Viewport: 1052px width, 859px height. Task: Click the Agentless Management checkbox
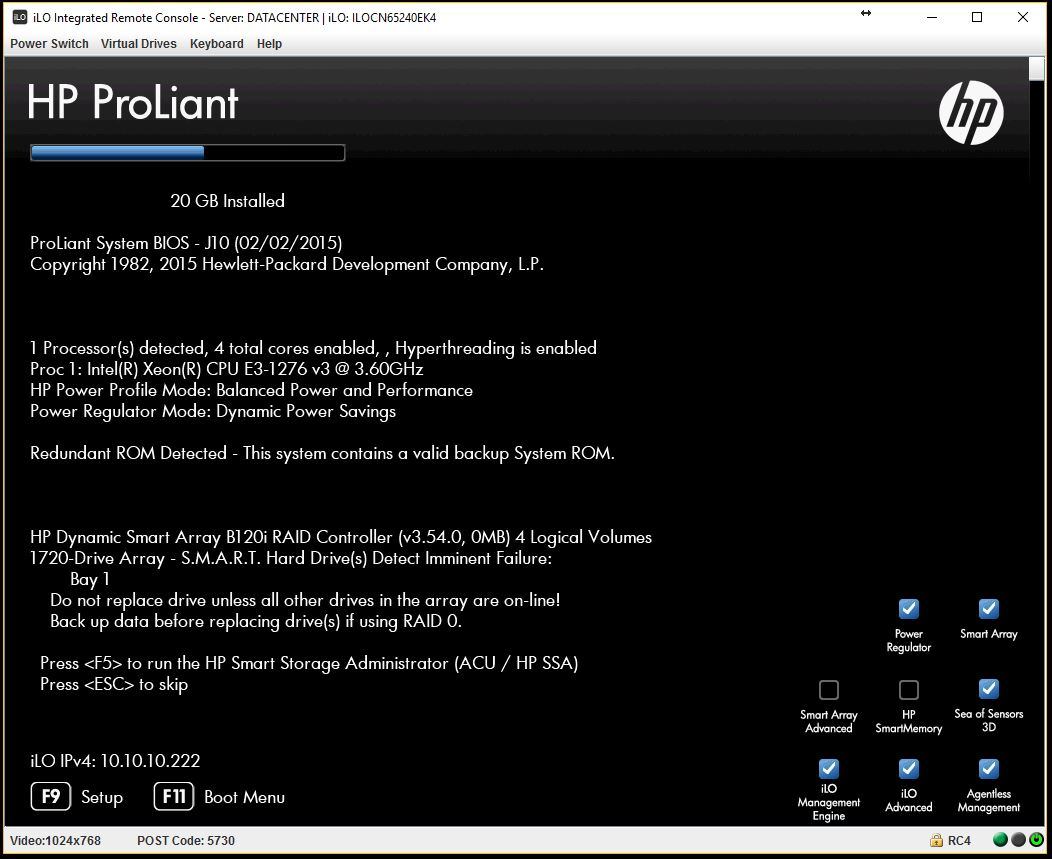[x=988, y=768]
